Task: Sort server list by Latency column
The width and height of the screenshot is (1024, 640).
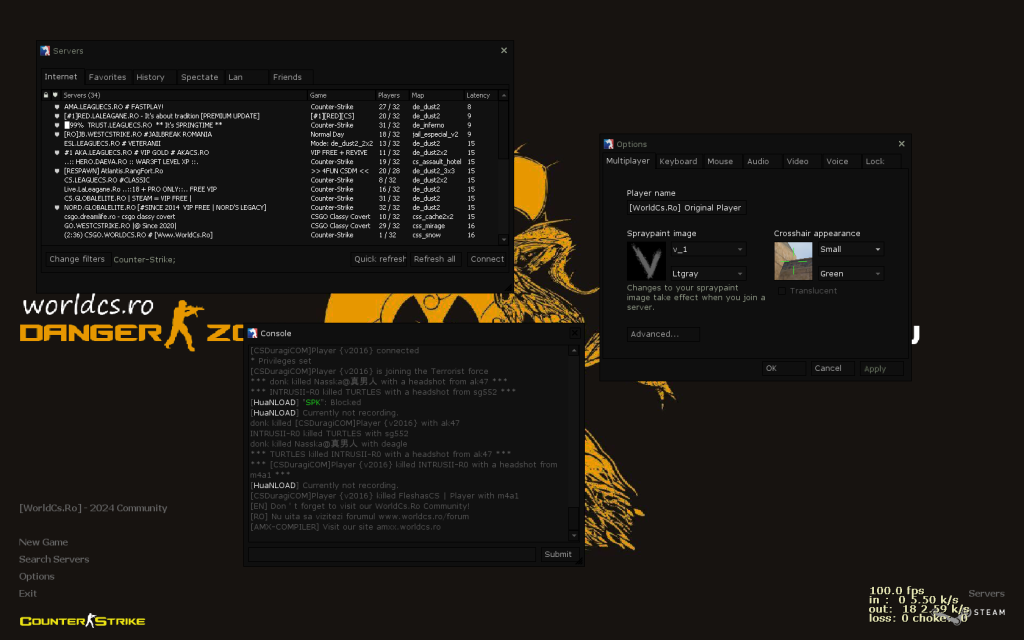Action: point(481,95)
